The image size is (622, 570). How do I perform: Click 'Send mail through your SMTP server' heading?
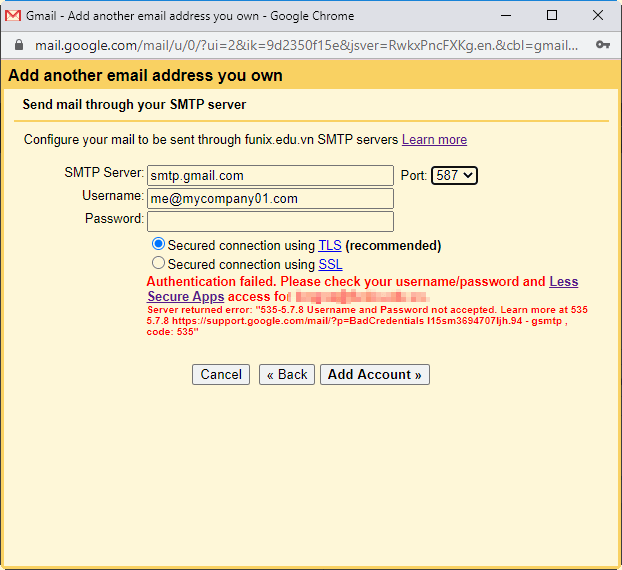[x=134, y=104]
